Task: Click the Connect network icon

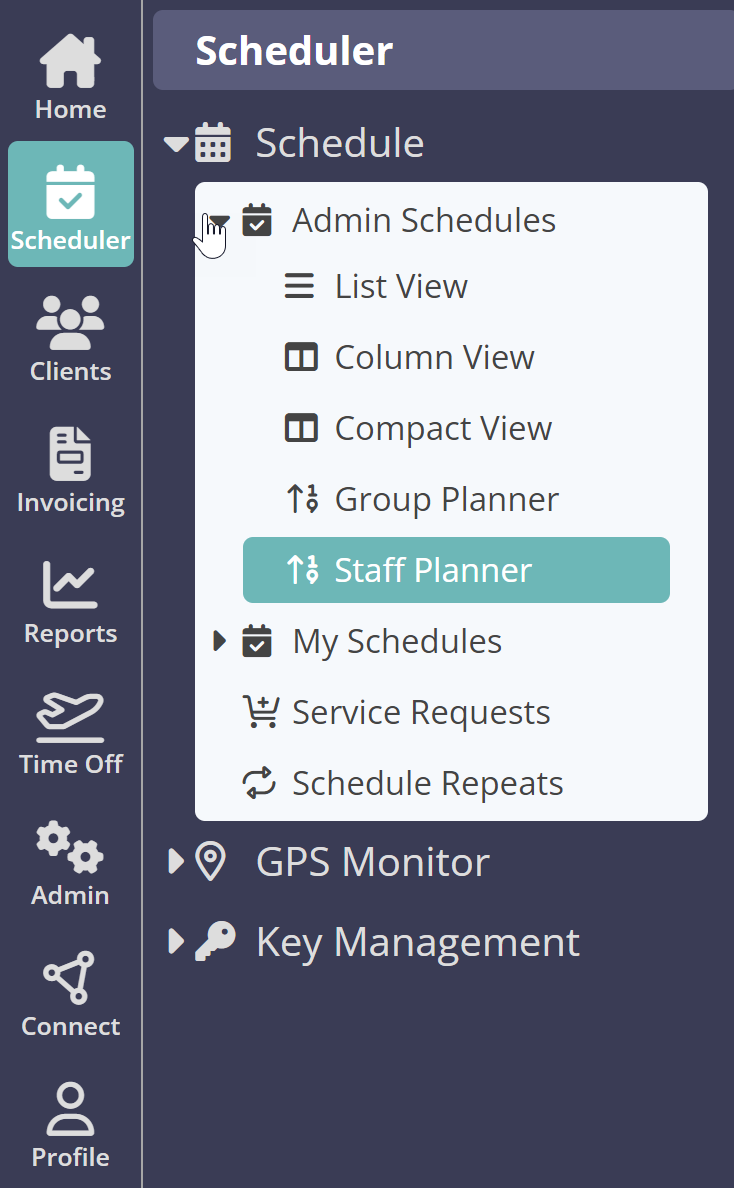Action: [x=70, y=977]
